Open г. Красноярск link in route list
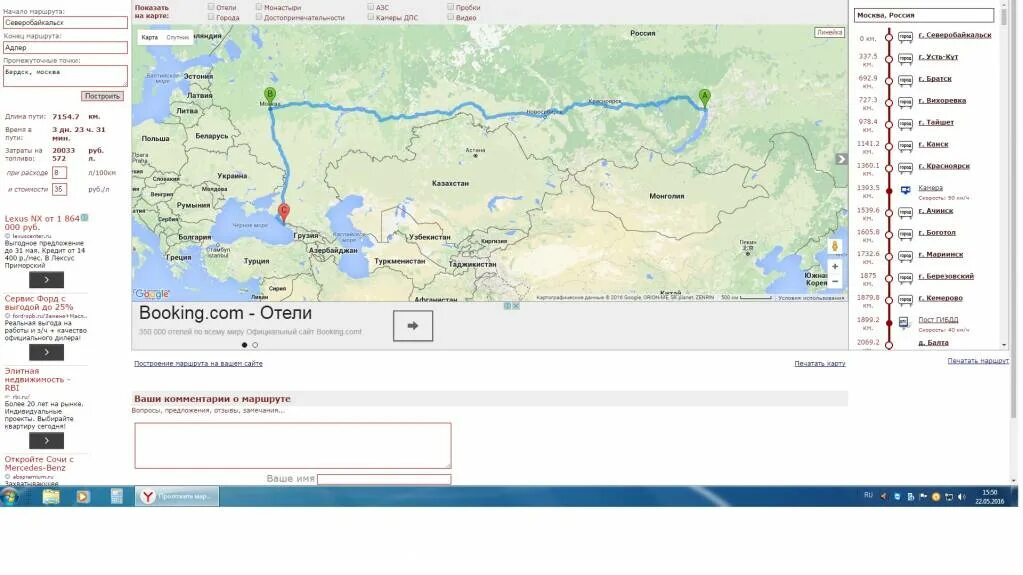Screen dimensions: 1023x575 (943, 166)
